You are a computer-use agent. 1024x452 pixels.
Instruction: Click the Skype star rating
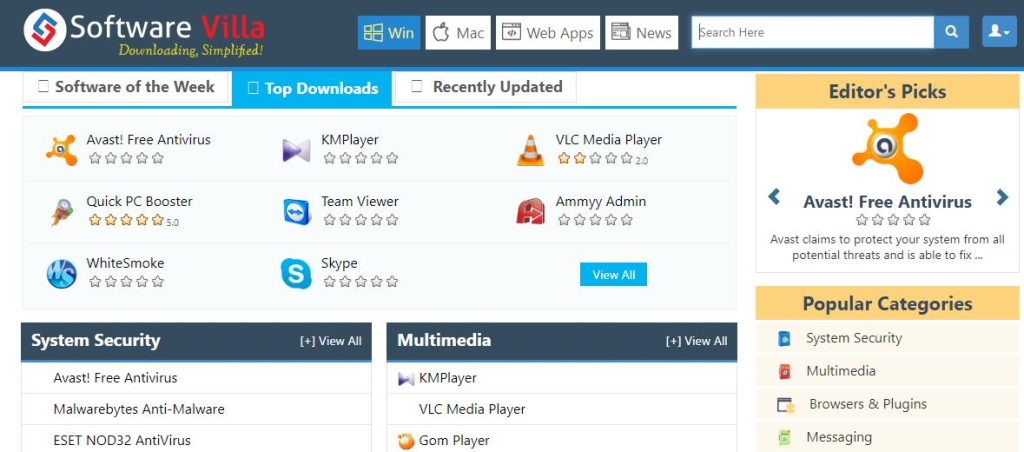(360, 282)
